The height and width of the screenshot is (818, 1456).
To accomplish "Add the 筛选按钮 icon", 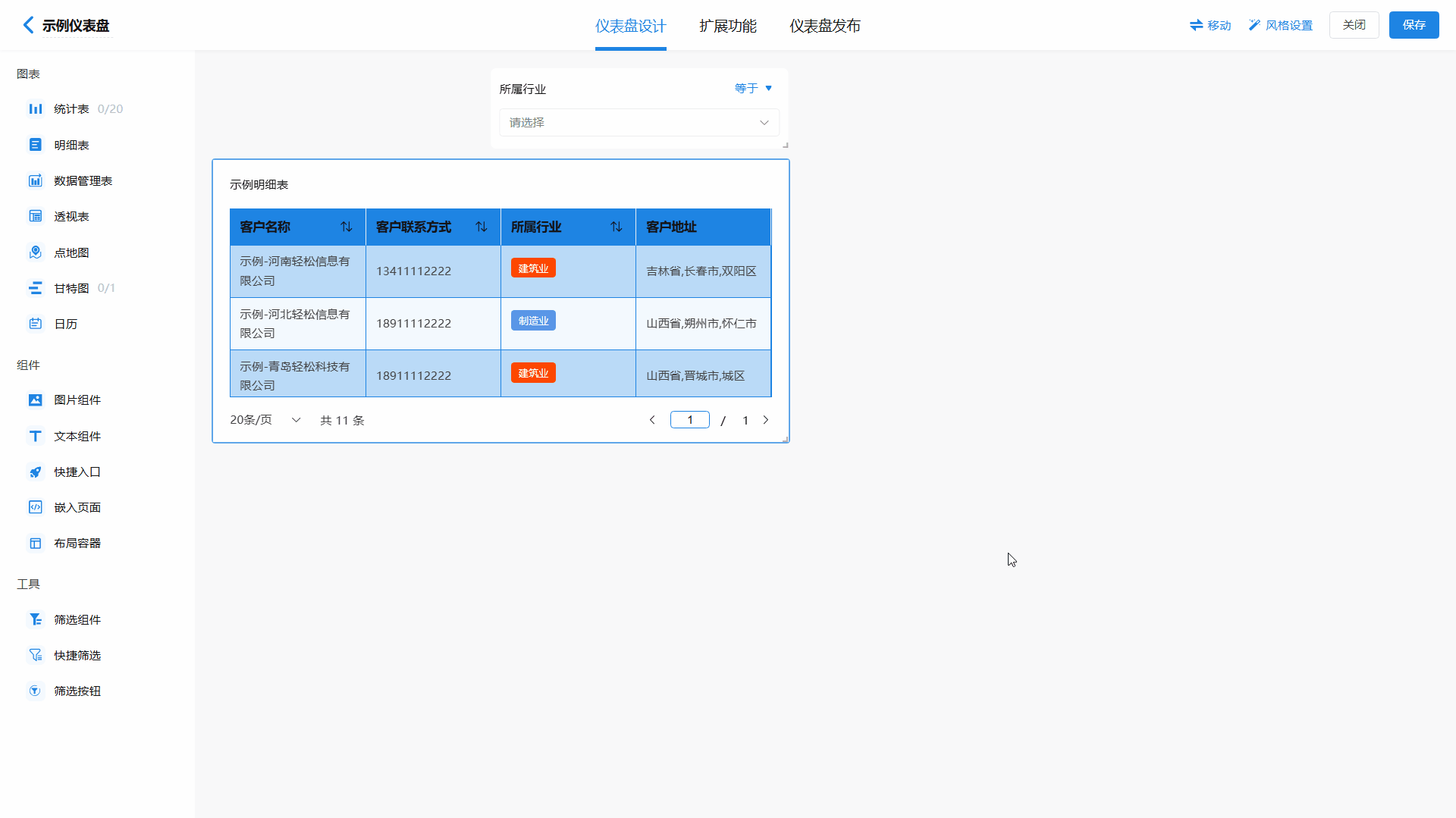I will (x=36, y=691).
